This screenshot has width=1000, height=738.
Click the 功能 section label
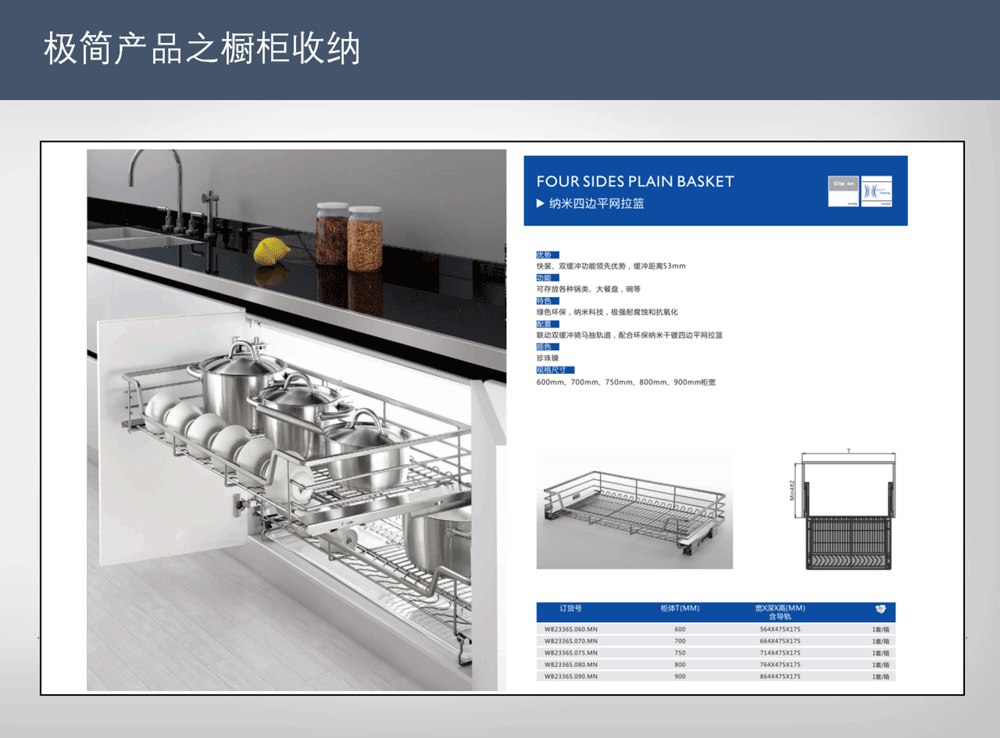coord(547,277)
